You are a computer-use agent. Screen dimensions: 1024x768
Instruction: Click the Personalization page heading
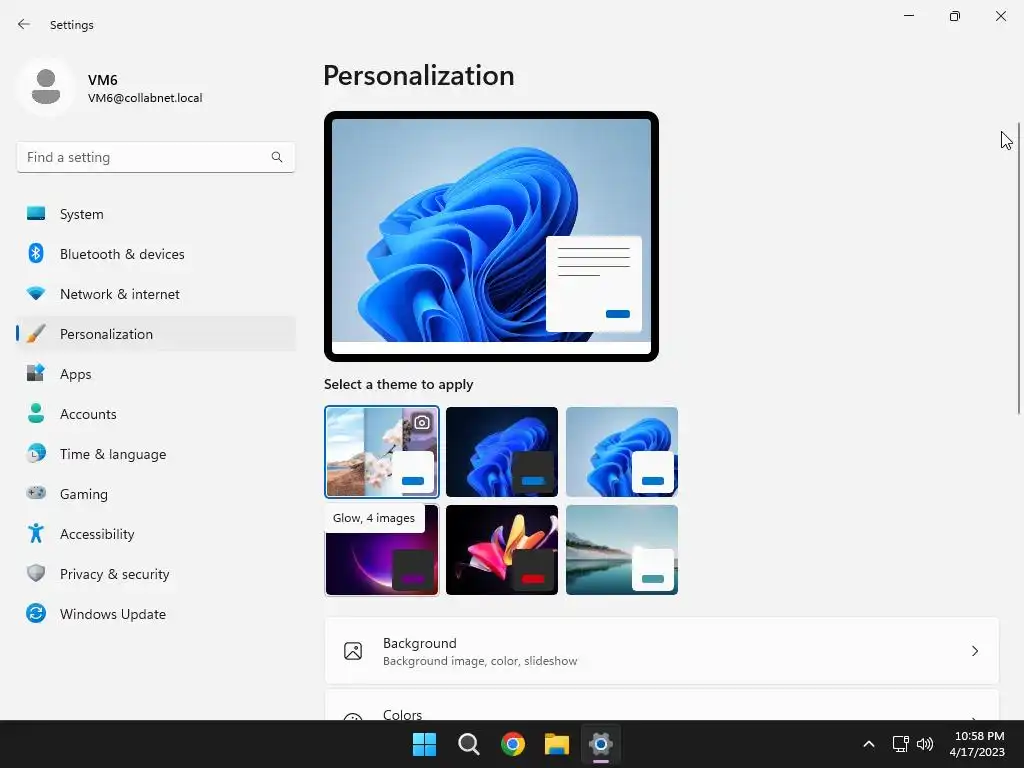pyautogui.click(x=419, y=76)
